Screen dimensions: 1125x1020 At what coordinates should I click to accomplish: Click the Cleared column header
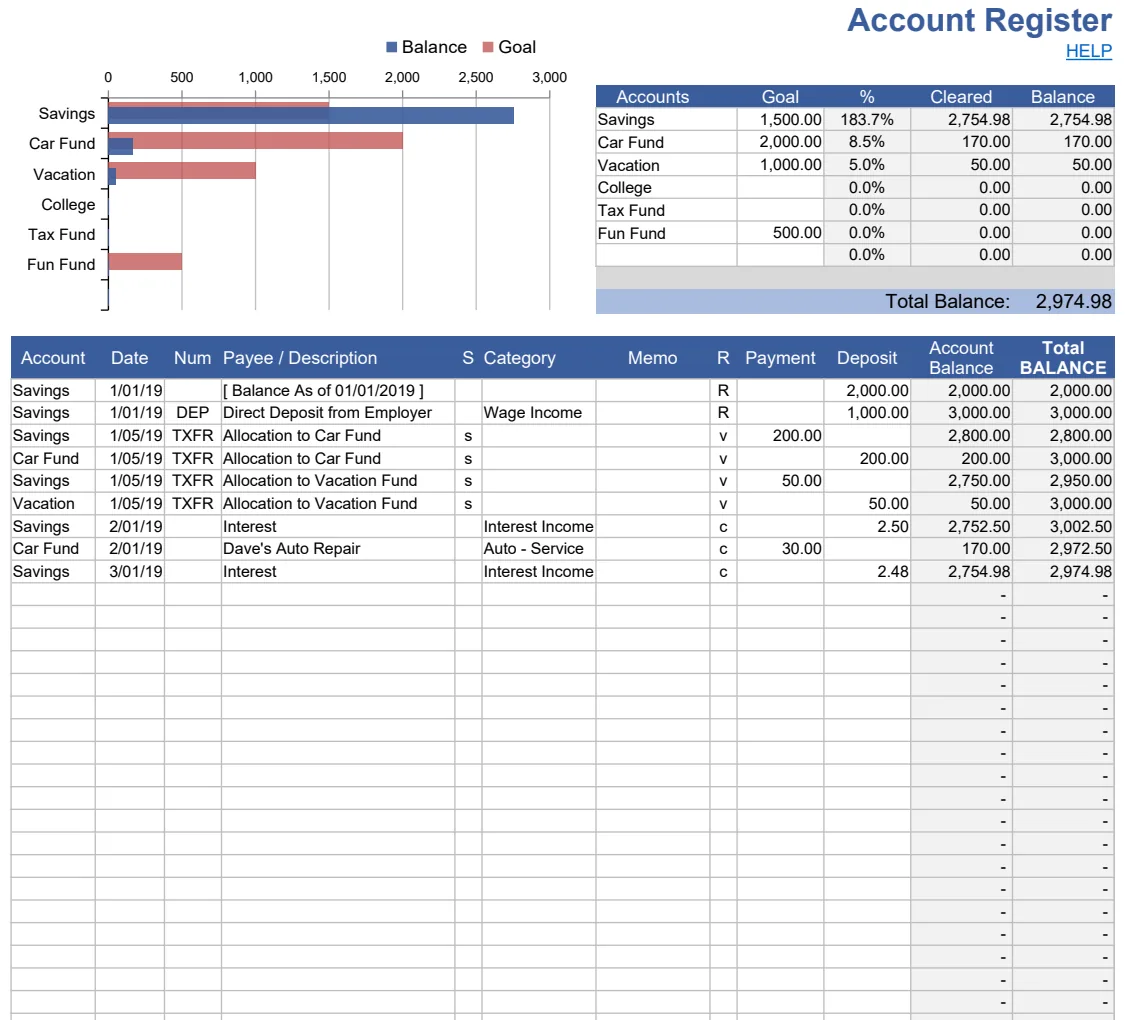click(961, 97)
